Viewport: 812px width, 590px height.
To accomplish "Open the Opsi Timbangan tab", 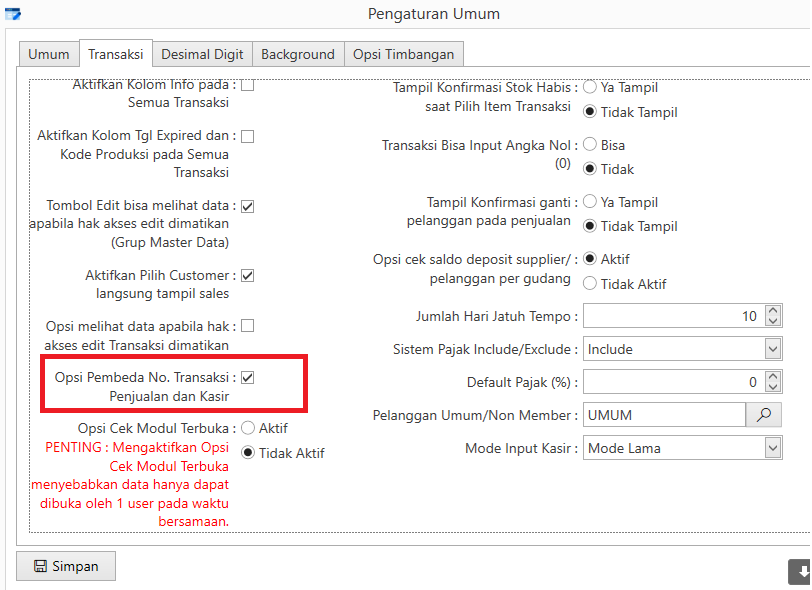I will click(403, 54).
